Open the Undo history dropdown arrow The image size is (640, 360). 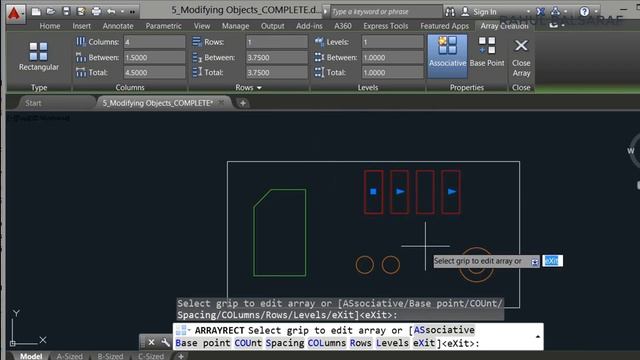122,12
